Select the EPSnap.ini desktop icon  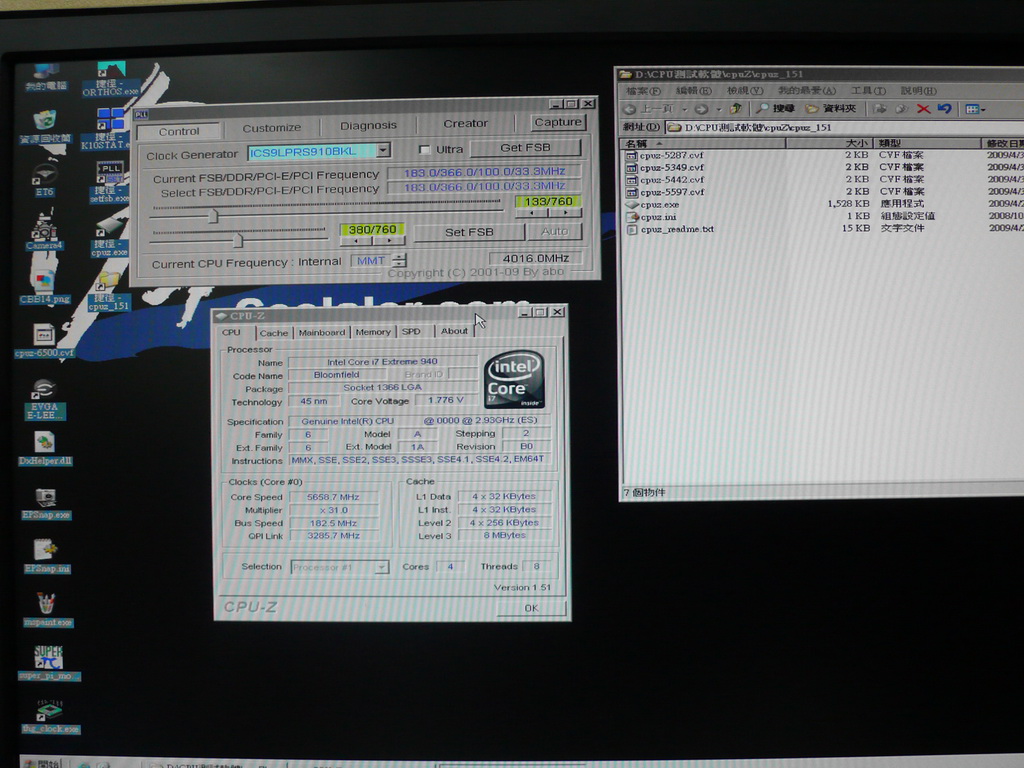tap(46, 556)
